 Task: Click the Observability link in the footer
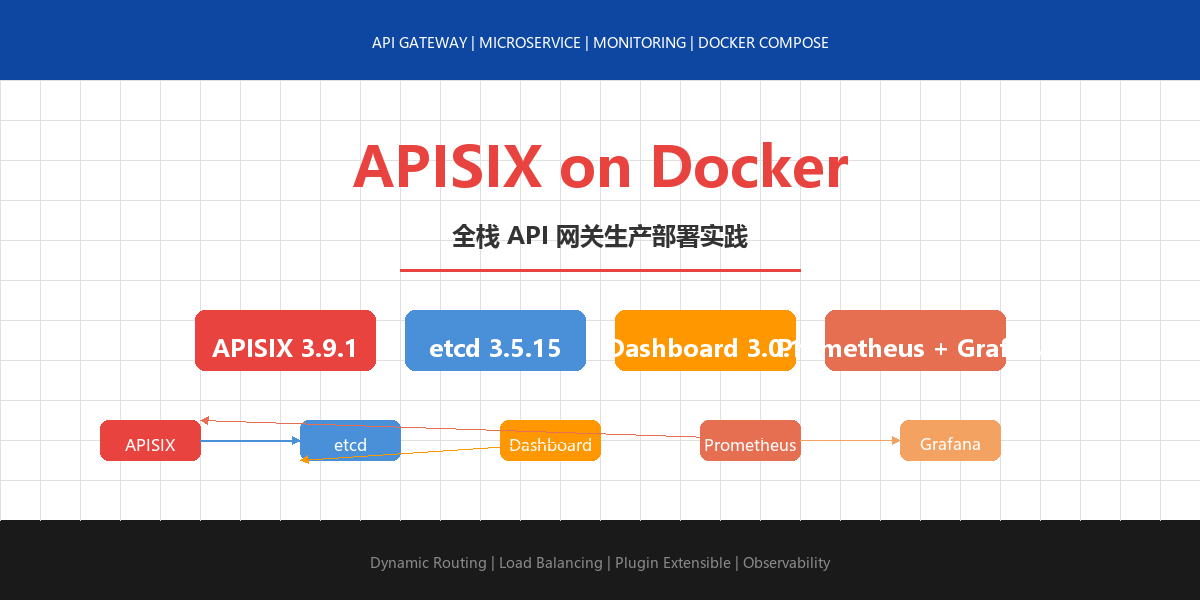[786, 563]
